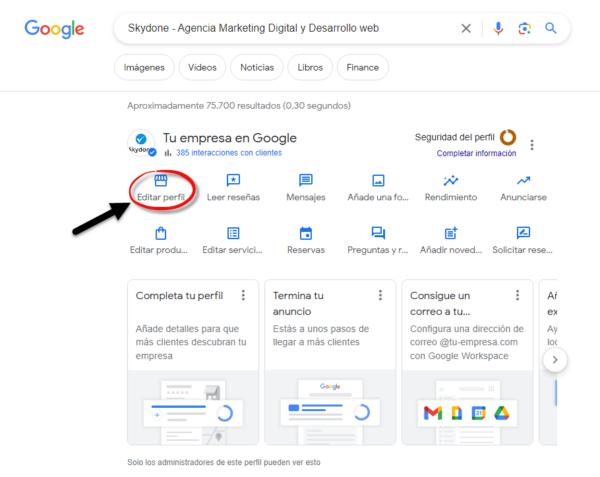Image resolution: width=600 pixels, height=477 pixels.
Task: Start voice search with microphone icon
Action: pos(498,28)
